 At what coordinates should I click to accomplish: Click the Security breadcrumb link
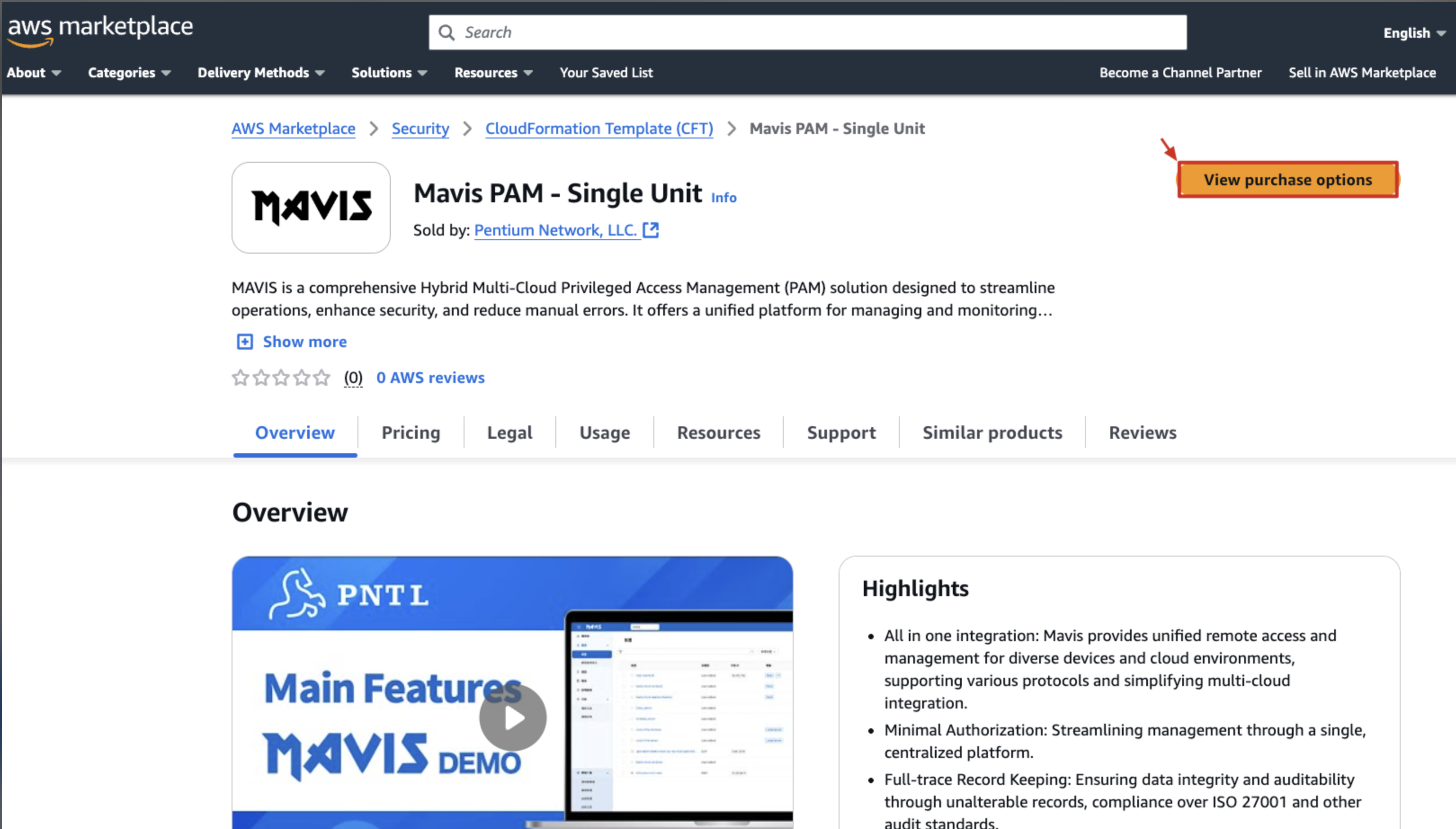(x=420, y=129)
